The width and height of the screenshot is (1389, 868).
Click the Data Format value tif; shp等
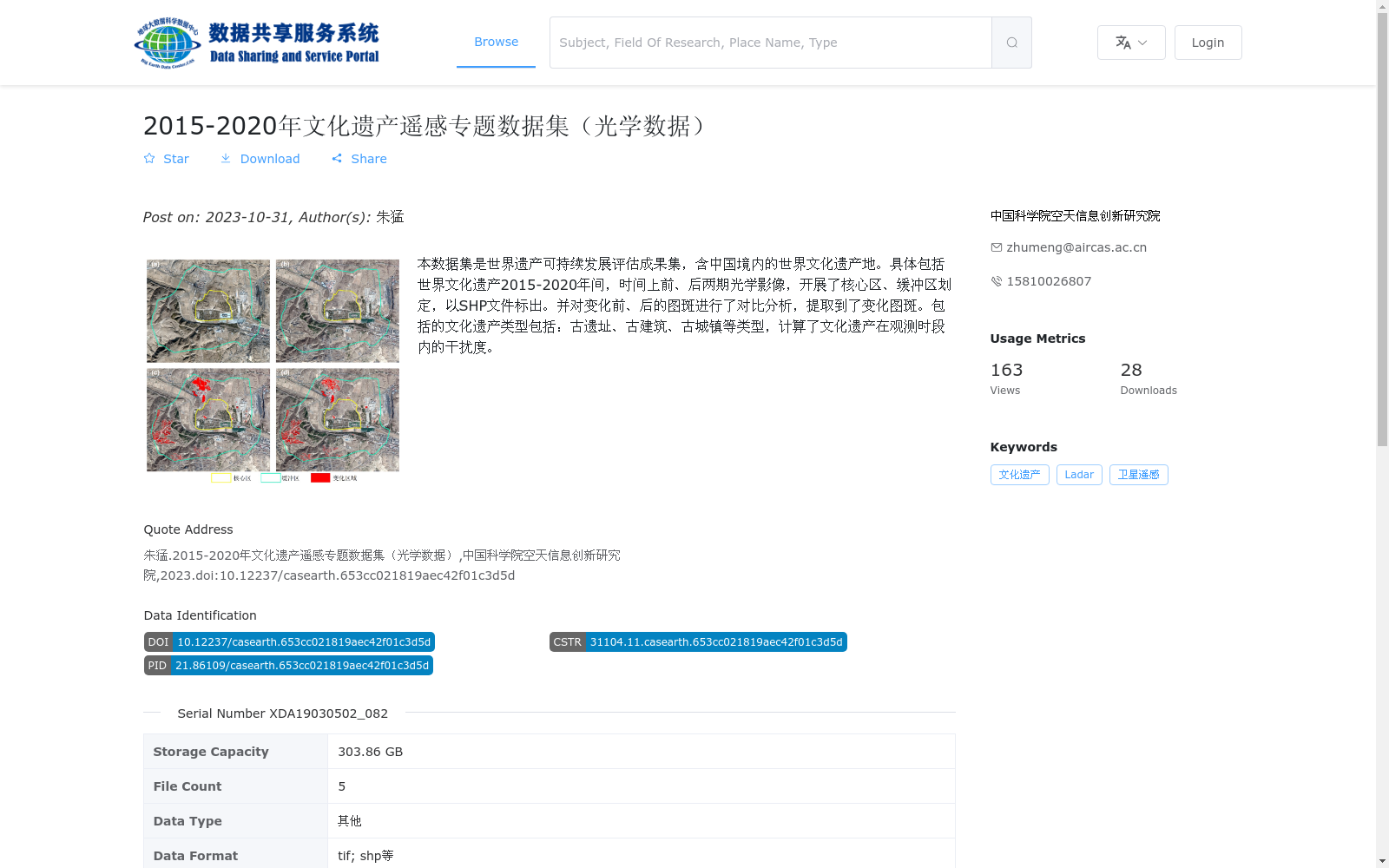point(365,856)
